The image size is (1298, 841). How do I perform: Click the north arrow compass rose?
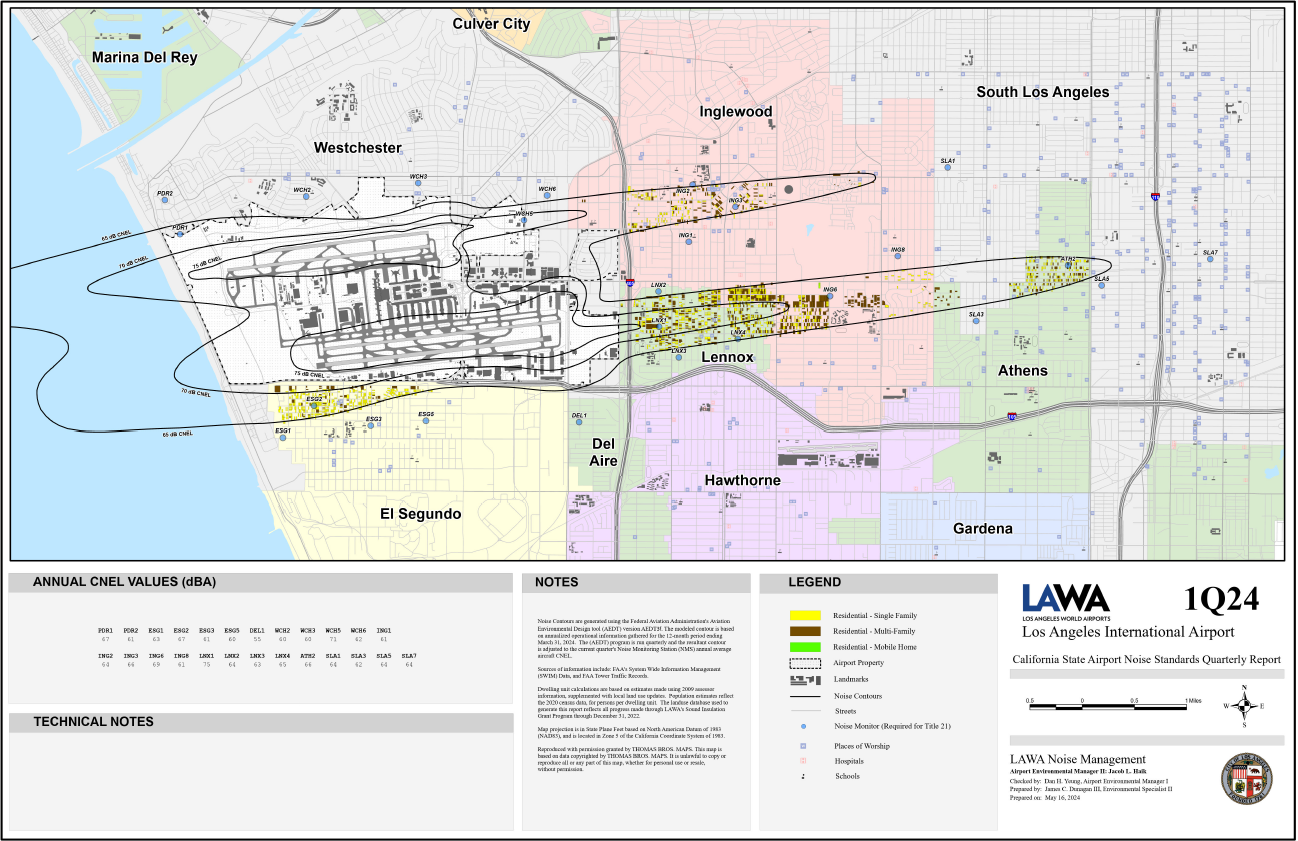click(x=1244, y=706)
